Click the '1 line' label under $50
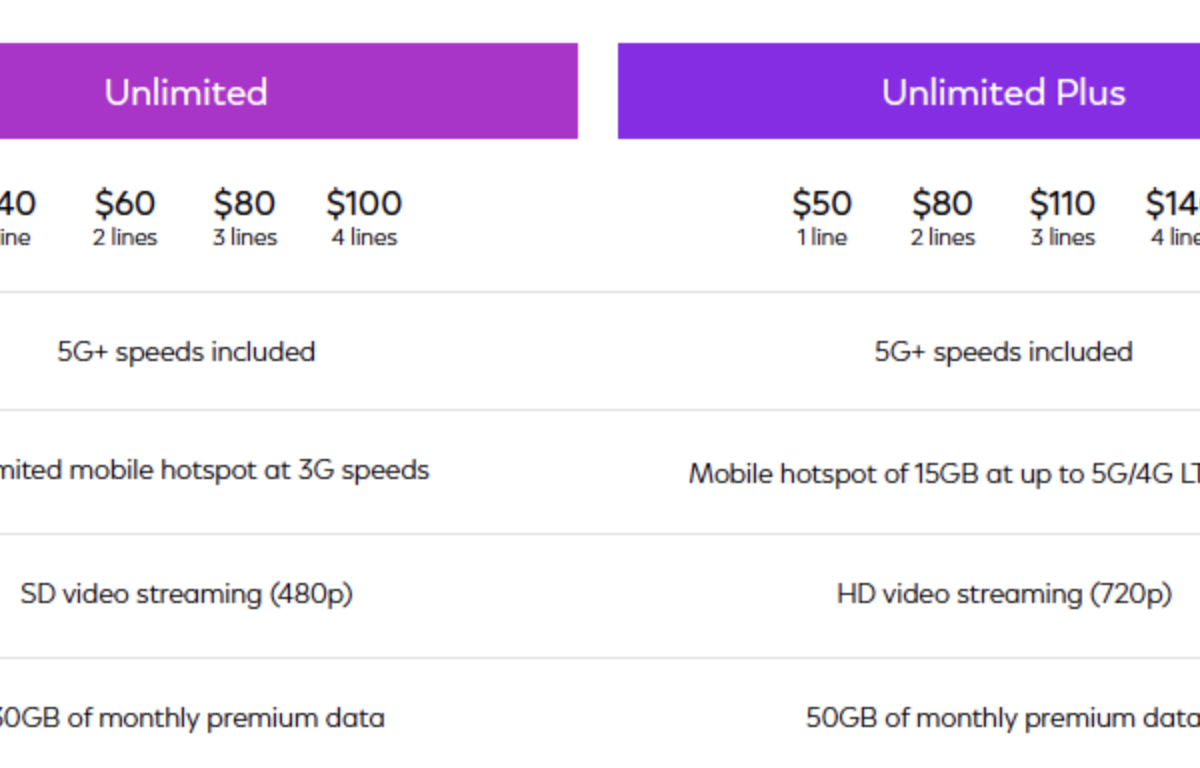This screenshot has width=1200, height=768. point(822,238)
